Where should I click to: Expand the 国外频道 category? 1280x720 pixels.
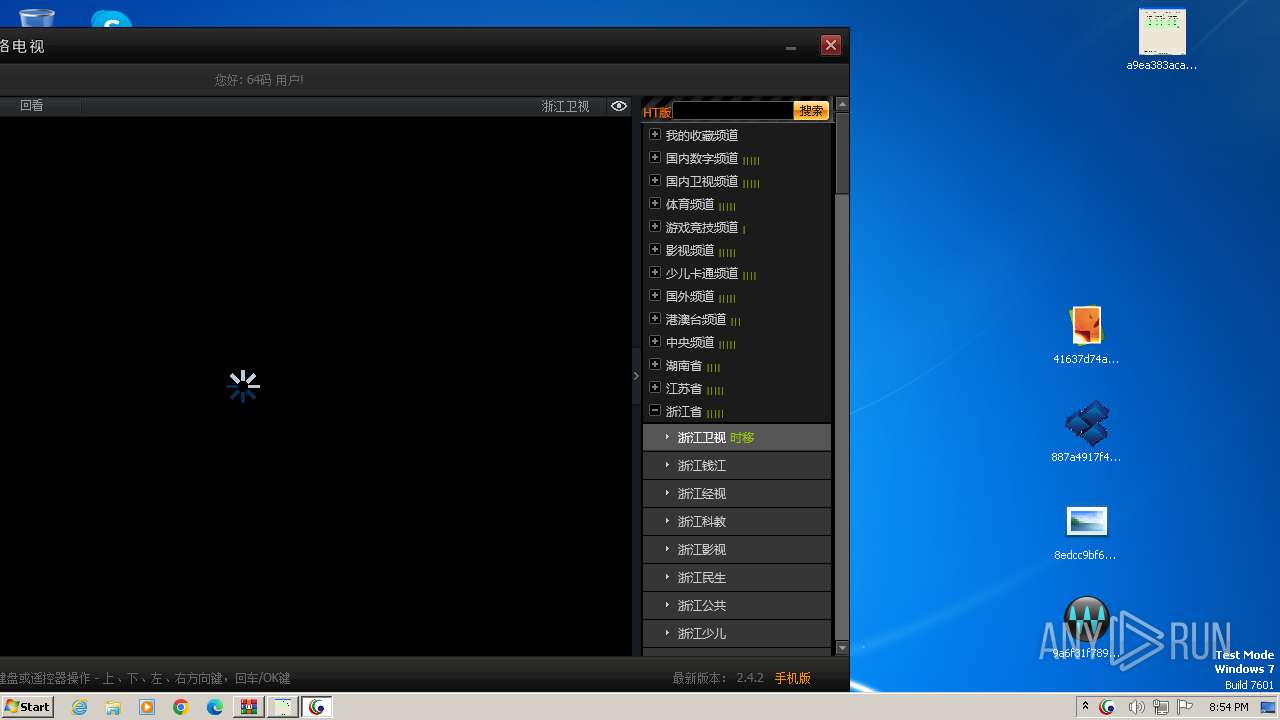[x=655, y=296]
